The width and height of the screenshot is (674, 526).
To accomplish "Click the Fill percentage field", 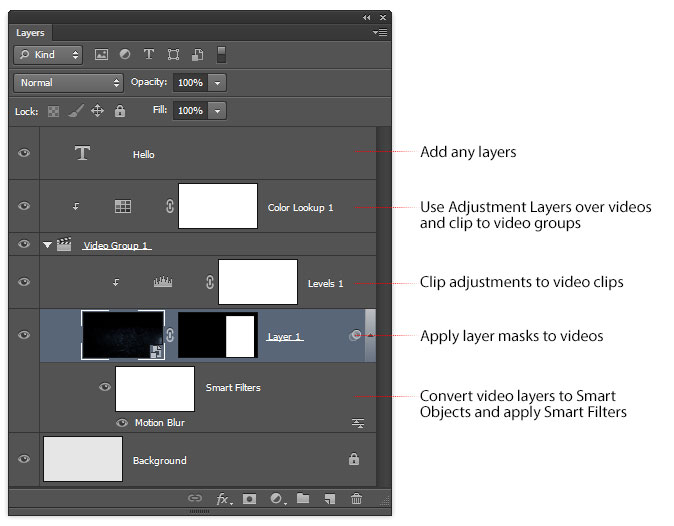I will point(190,111).
